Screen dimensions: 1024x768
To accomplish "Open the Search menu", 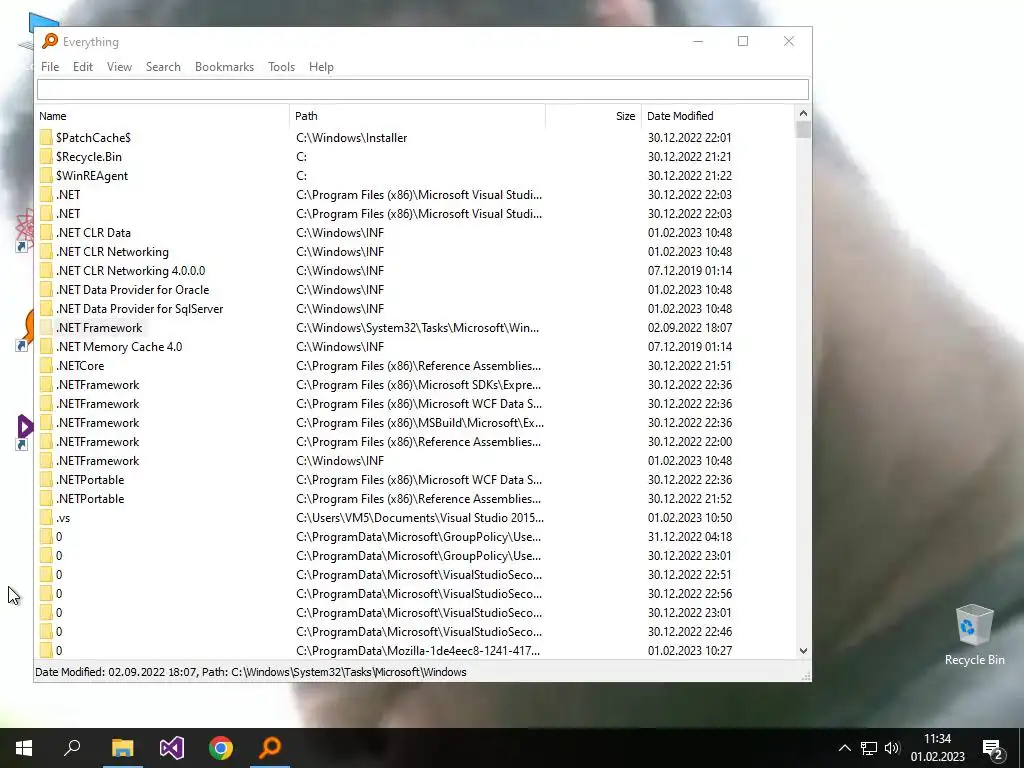I will [x=163, y=67].
